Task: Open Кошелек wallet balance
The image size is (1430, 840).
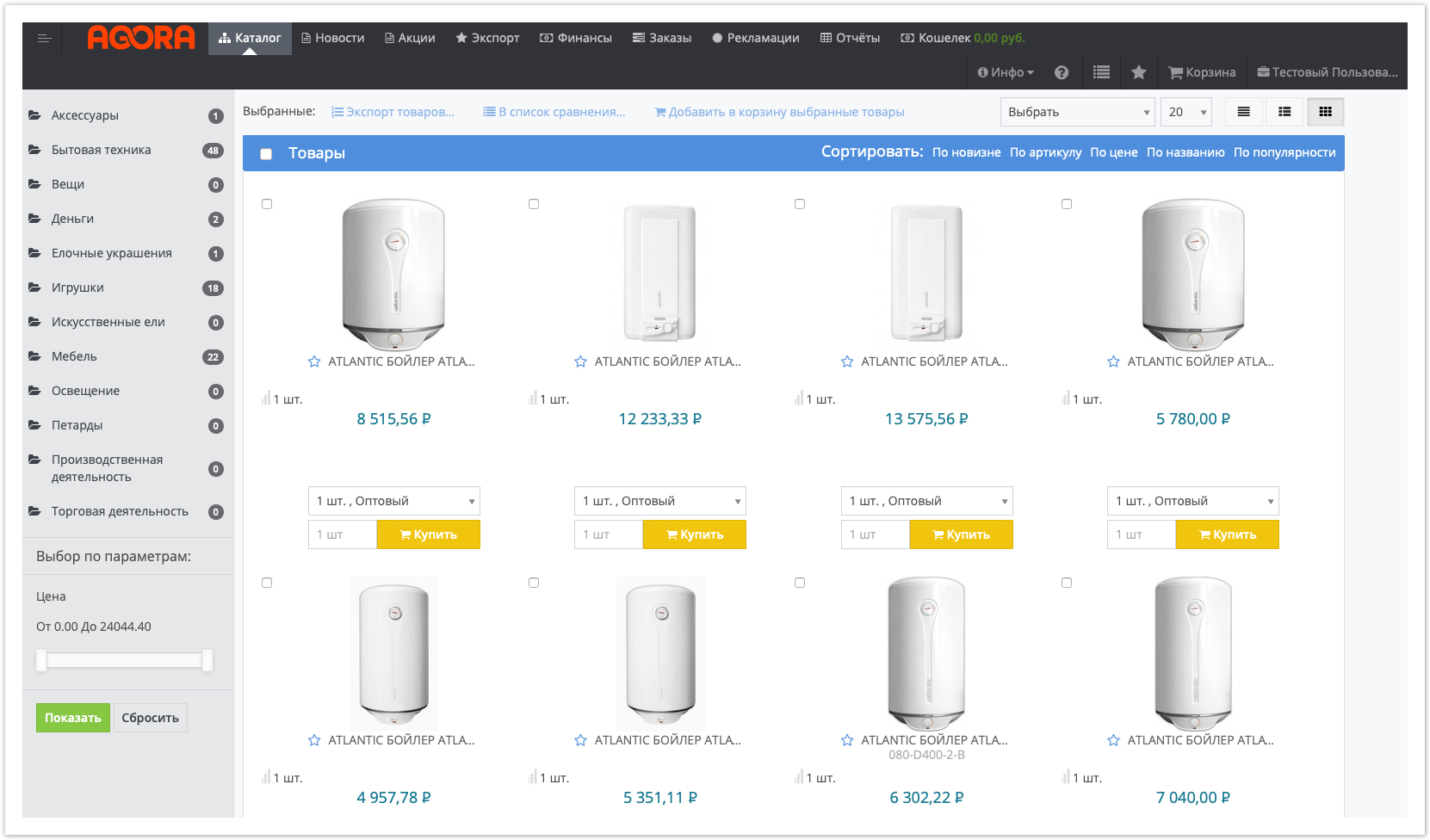Action: [963, 38]
